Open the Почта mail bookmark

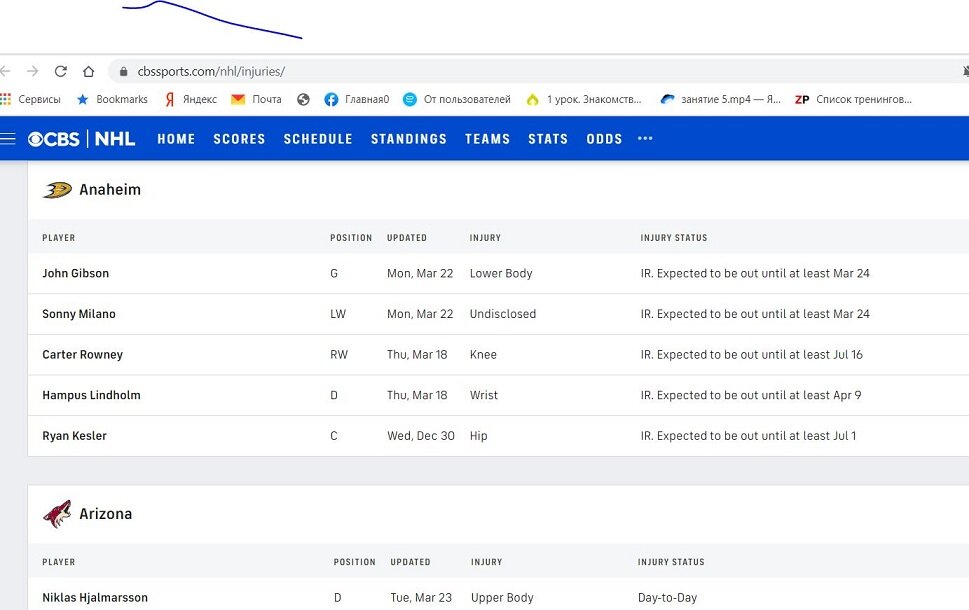256,99
